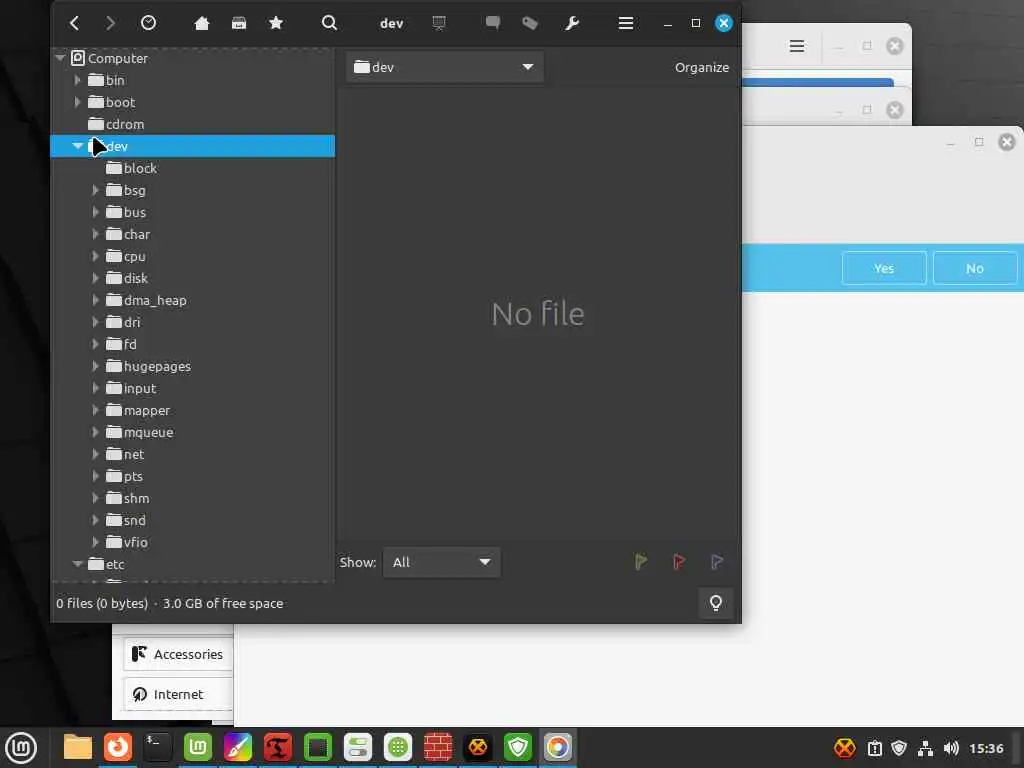Open the Show All filter dropdown

(x=441, y=562)
